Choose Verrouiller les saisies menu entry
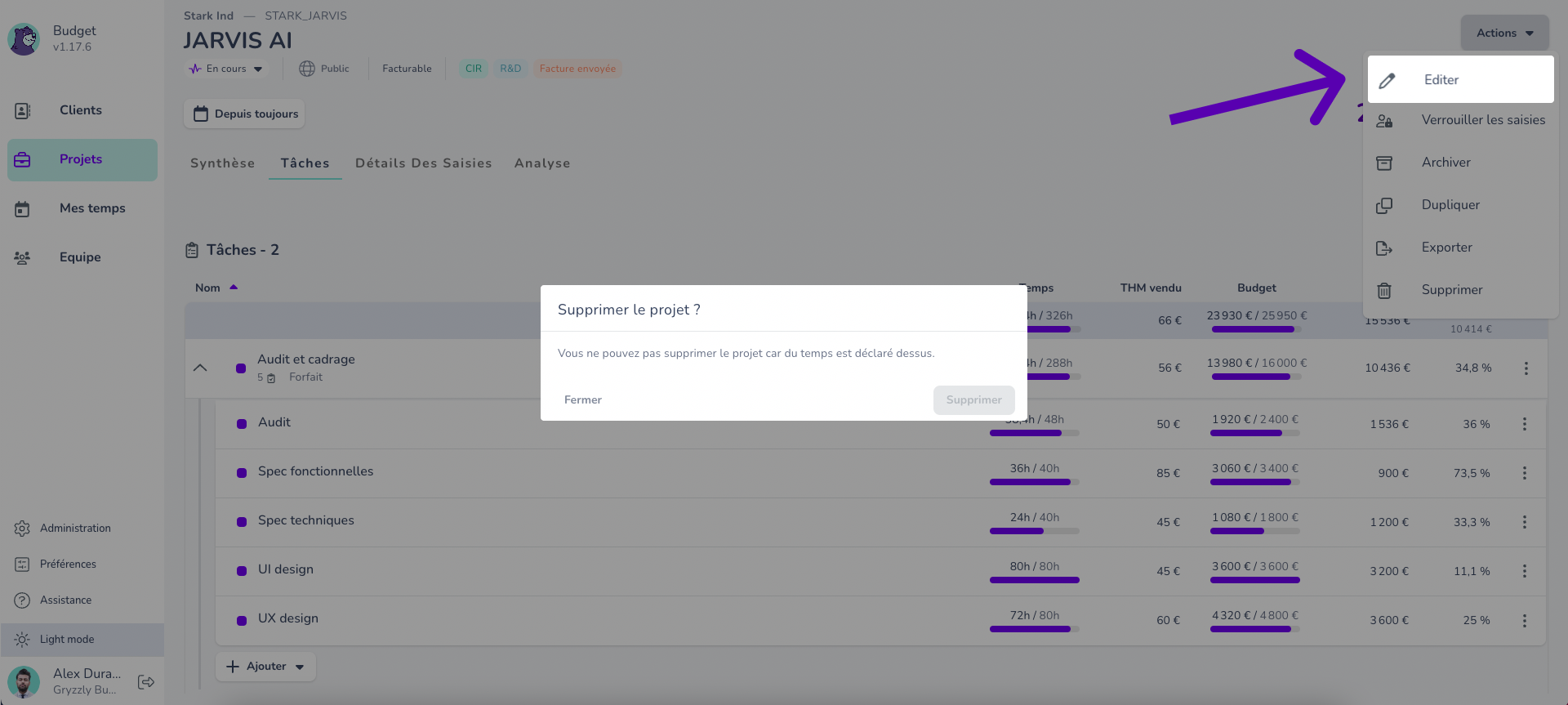Image resolution: width=1568 pixels, height=705 pixels. coord(1460,121)
